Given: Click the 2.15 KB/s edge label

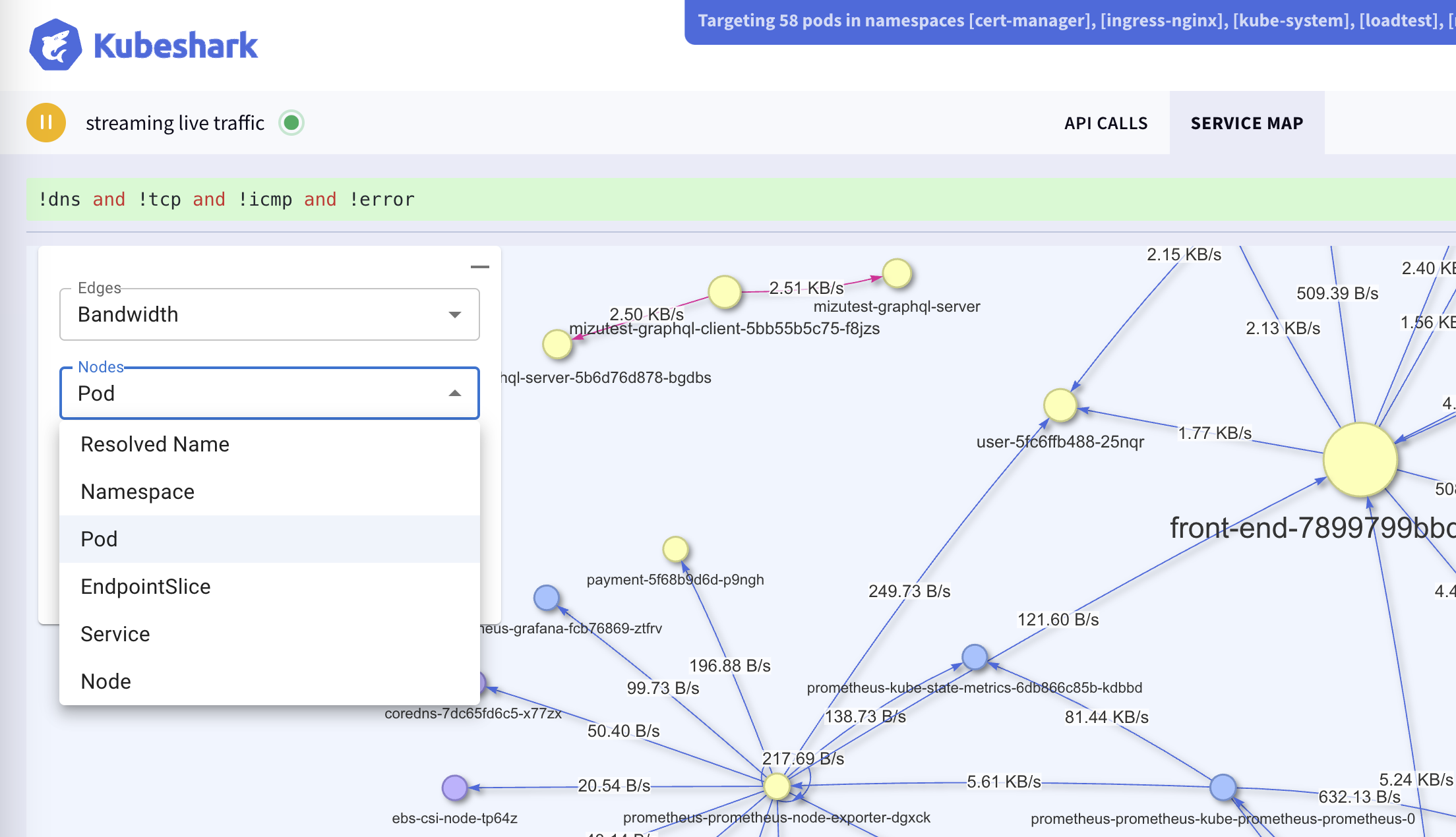Looking at the screenshot, I should [x=1184, y=254].
